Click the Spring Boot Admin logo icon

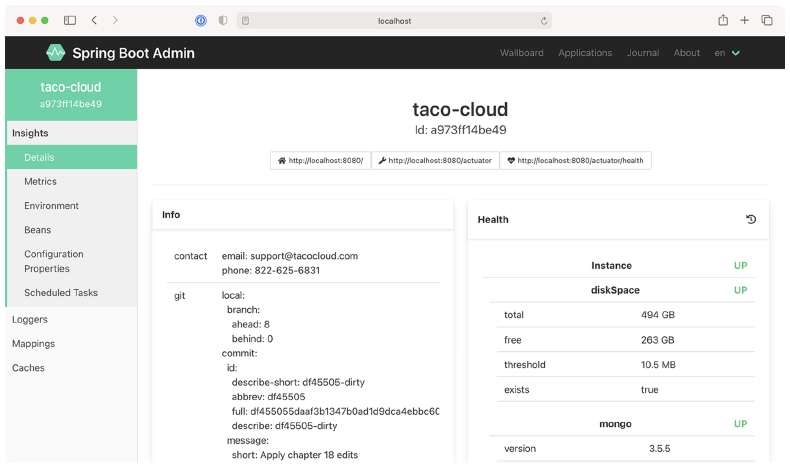pos(55,52)
